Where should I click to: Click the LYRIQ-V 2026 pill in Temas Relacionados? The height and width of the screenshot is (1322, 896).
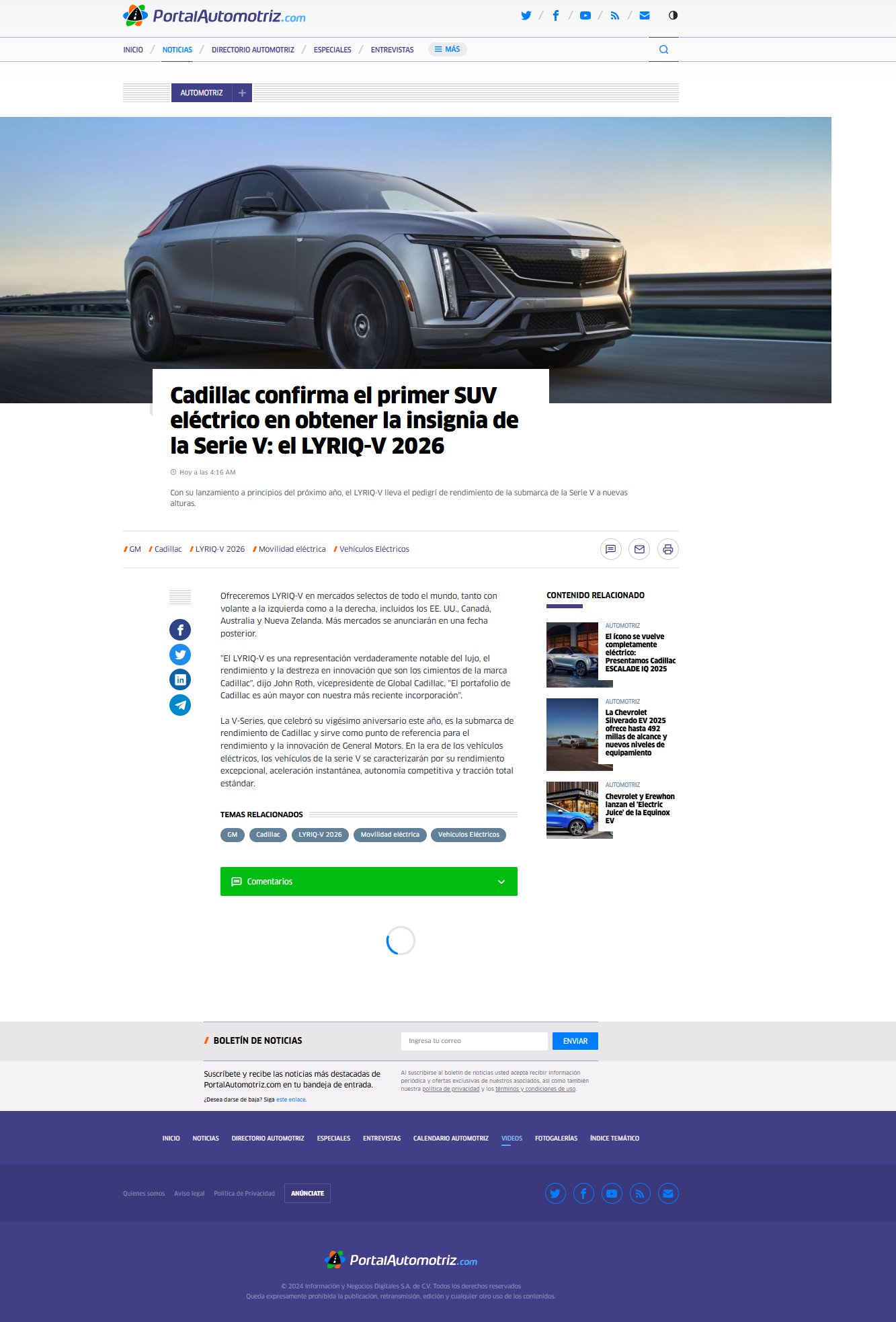[x=320, y=835]
